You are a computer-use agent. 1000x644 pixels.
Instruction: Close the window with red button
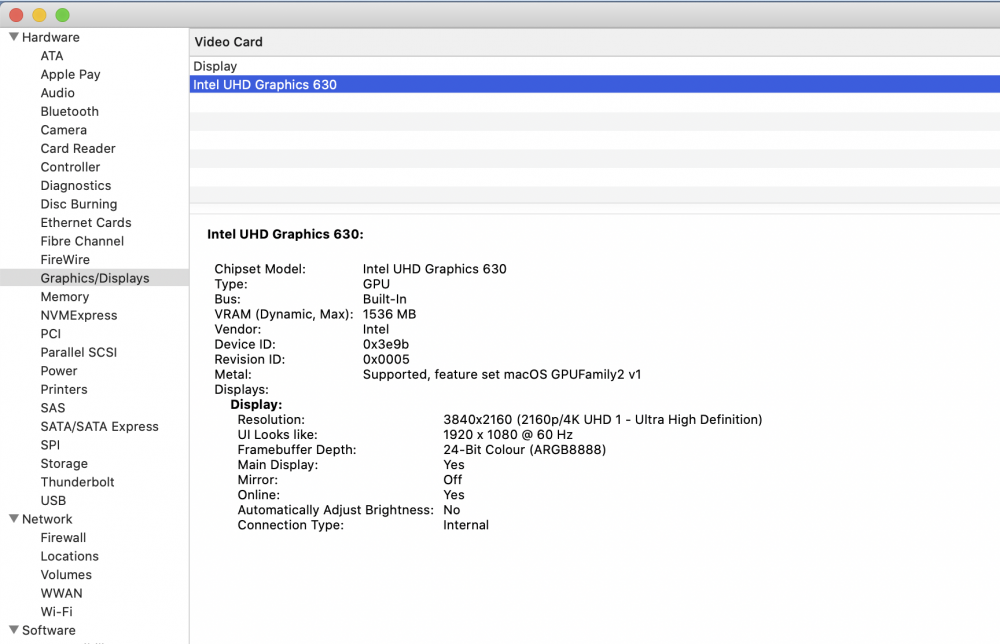point(17,15)
